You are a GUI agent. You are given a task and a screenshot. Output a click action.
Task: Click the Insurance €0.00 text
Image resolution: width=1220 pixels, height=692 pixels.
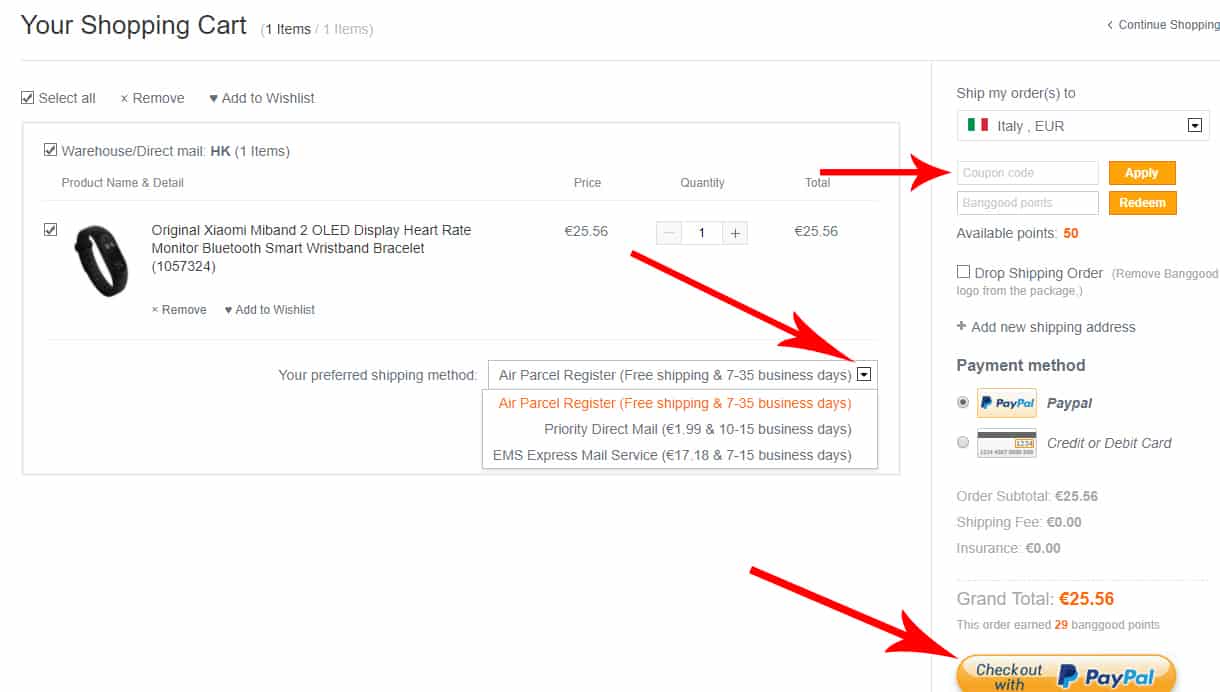pyautogui.click(x=1009, y=548)
